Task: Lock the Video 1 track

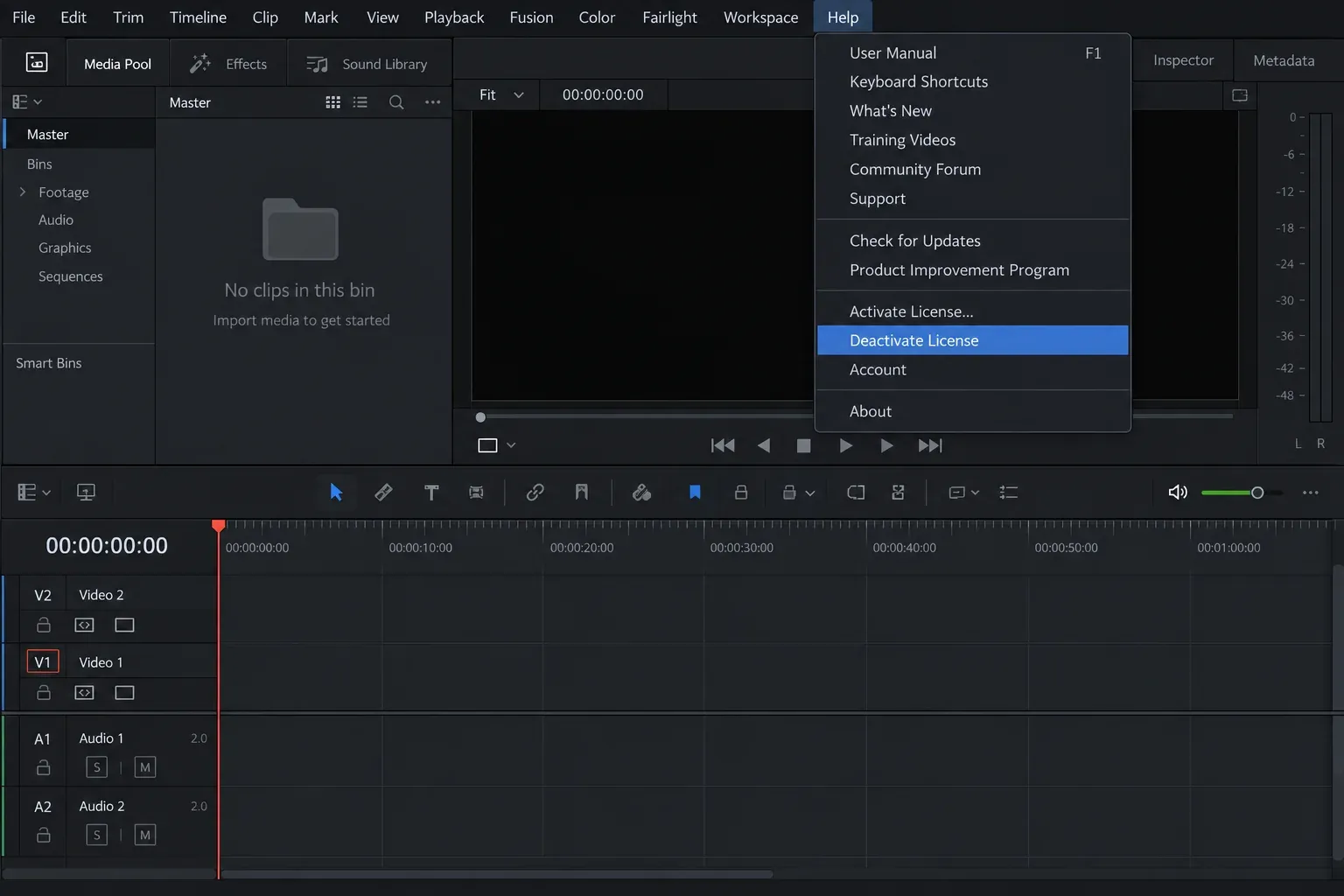Action: [43, 692]
